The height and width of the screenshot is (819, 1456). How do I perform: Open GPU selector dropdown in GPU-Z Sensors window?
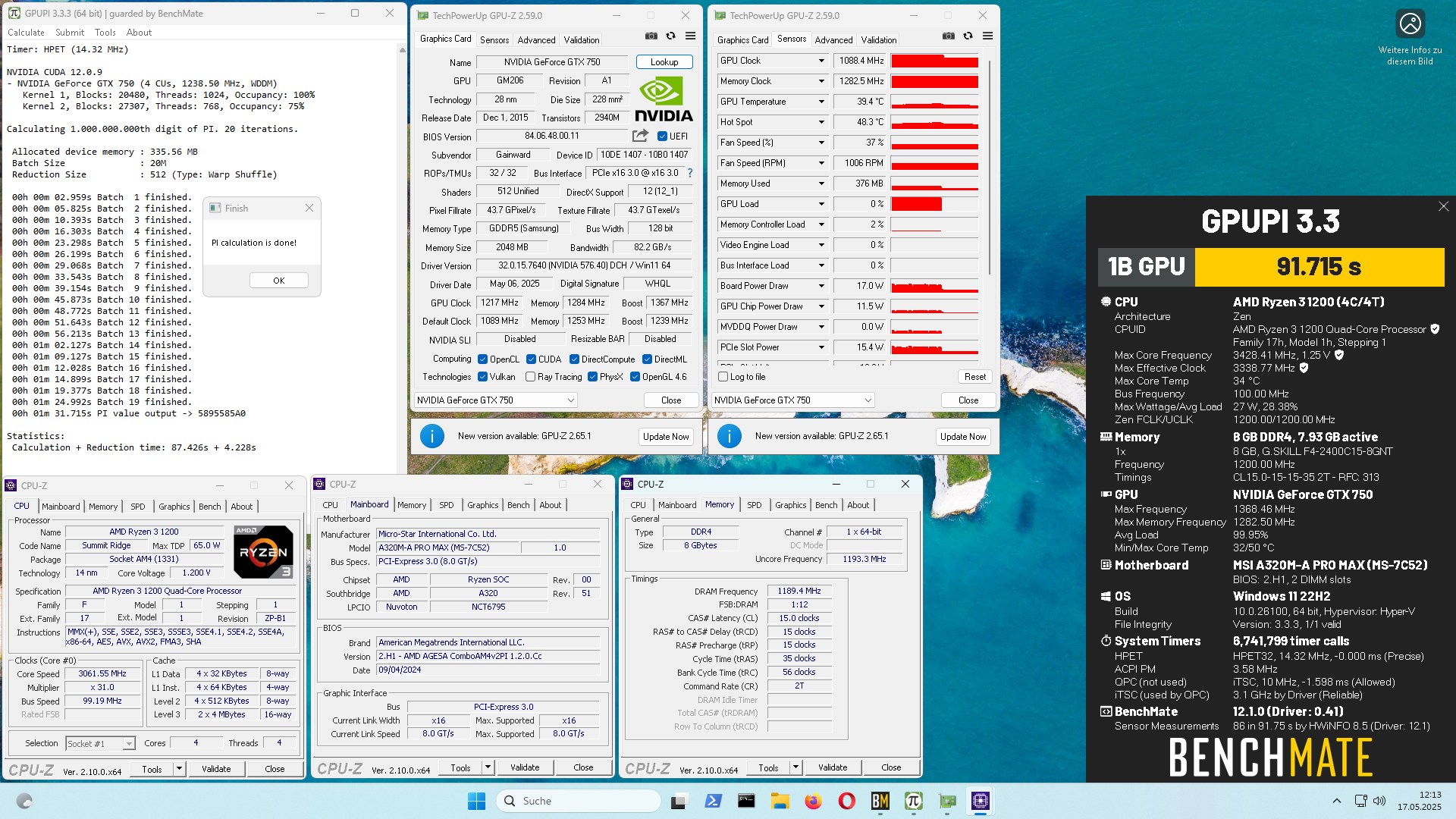click(792, 400)
